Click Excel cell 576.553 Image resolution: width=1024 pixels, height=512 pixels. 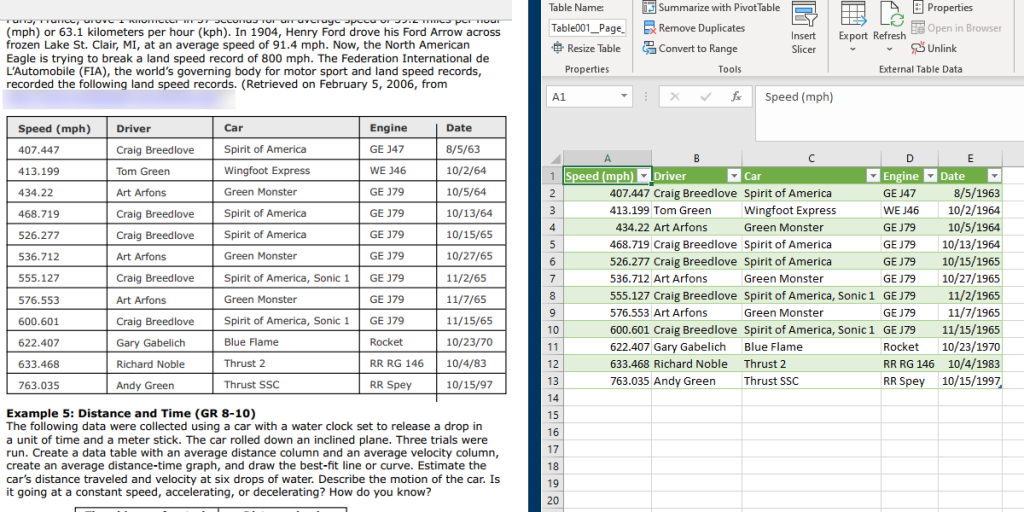point(607,313)
